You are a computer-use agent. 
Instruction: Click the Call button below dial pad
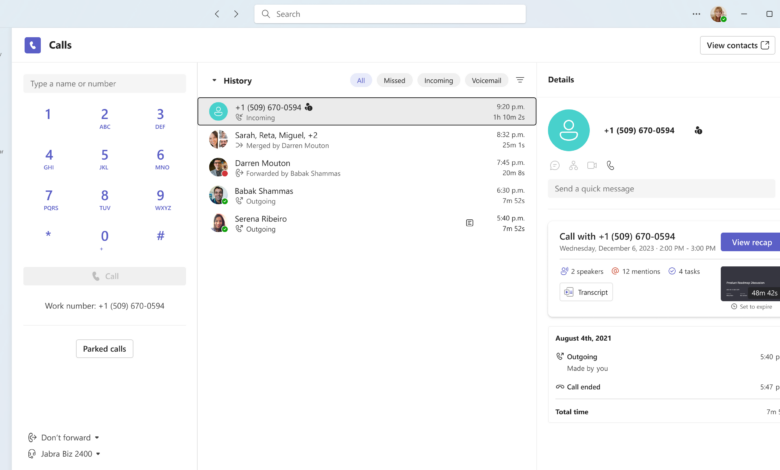coord(104,276)
